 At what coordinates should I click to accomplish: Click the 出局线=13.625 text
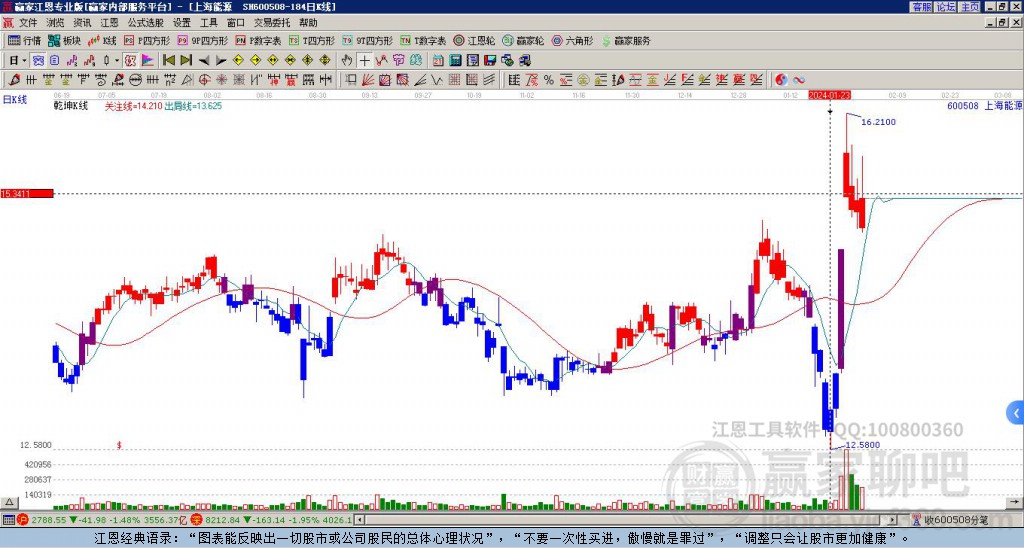click(193, 106)
